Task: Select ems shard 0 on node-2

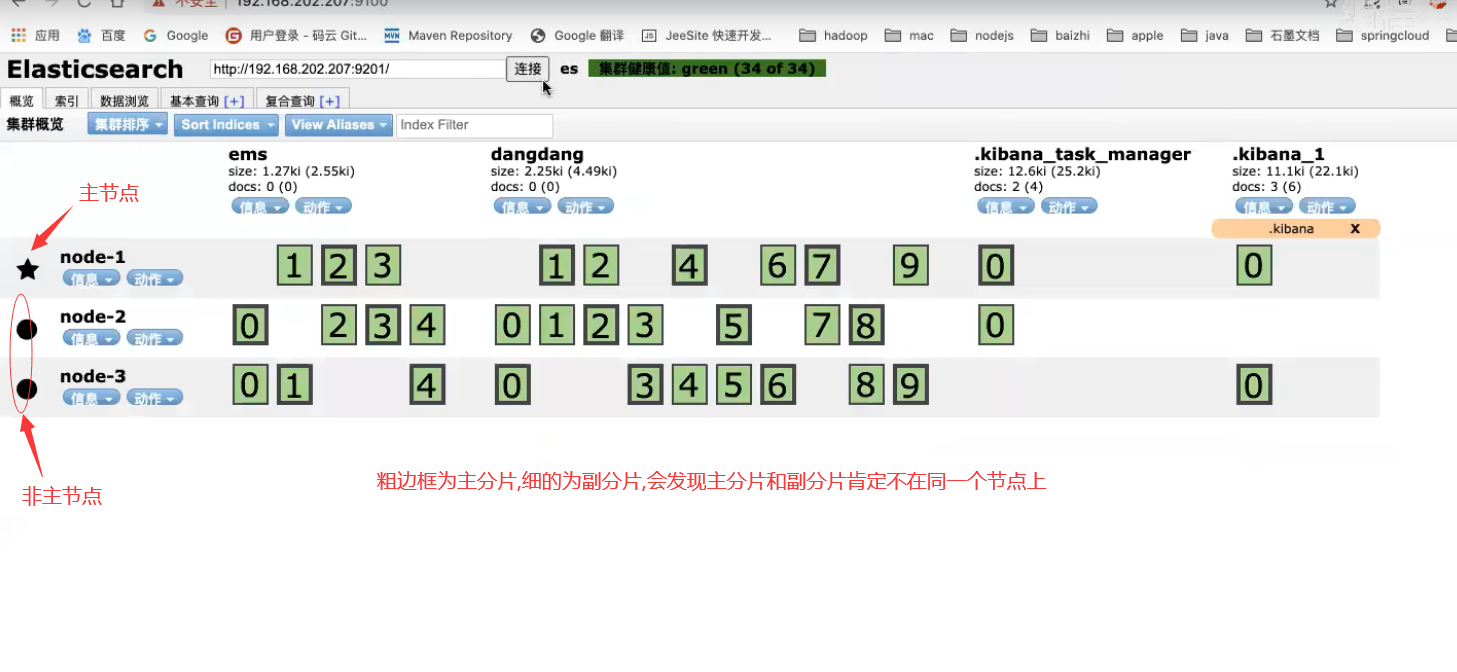Action: click(249, 326)
